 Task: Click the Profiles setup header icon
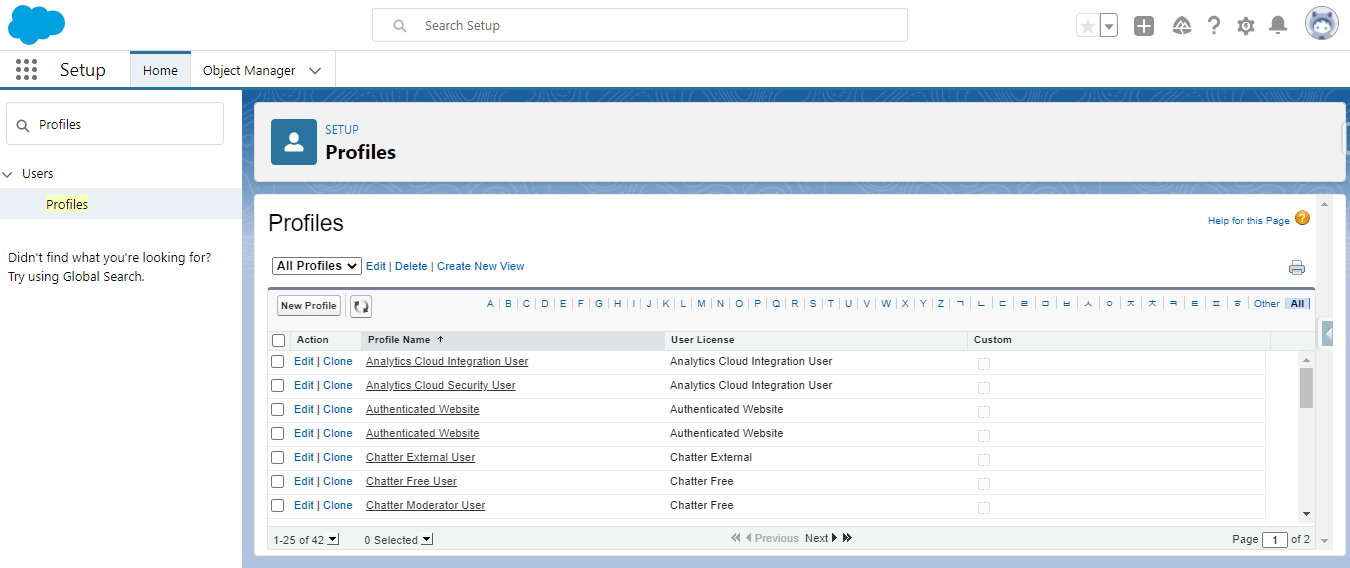pyautogui.click(x=294, y=142)
